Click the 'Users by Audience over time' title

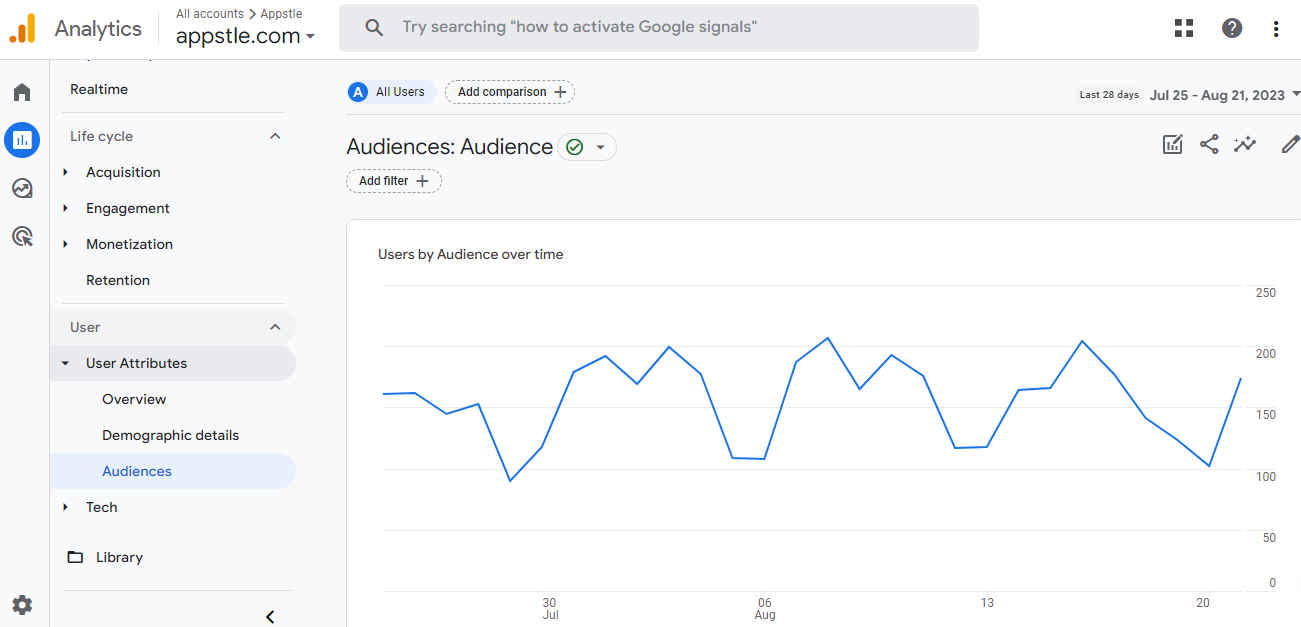click(470, 254)
